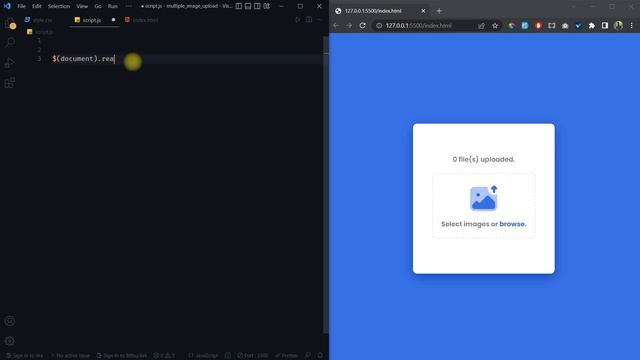Toggle the secondary side bar layout icon
Screen dimensions: 640x360
pyautogui.click(x=257, y=6)
